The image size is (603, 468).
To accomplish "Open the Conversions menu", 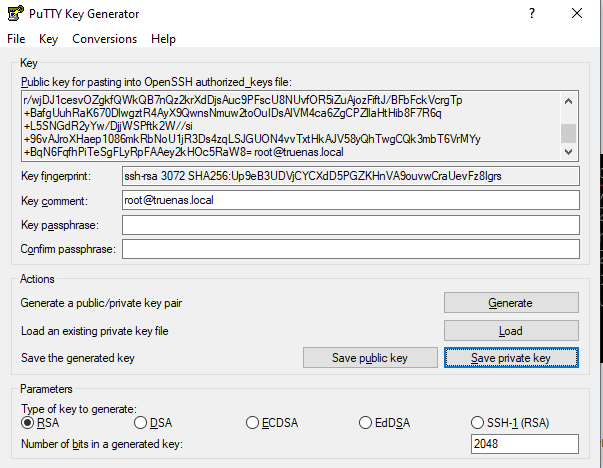I will (x=105, y=39).
